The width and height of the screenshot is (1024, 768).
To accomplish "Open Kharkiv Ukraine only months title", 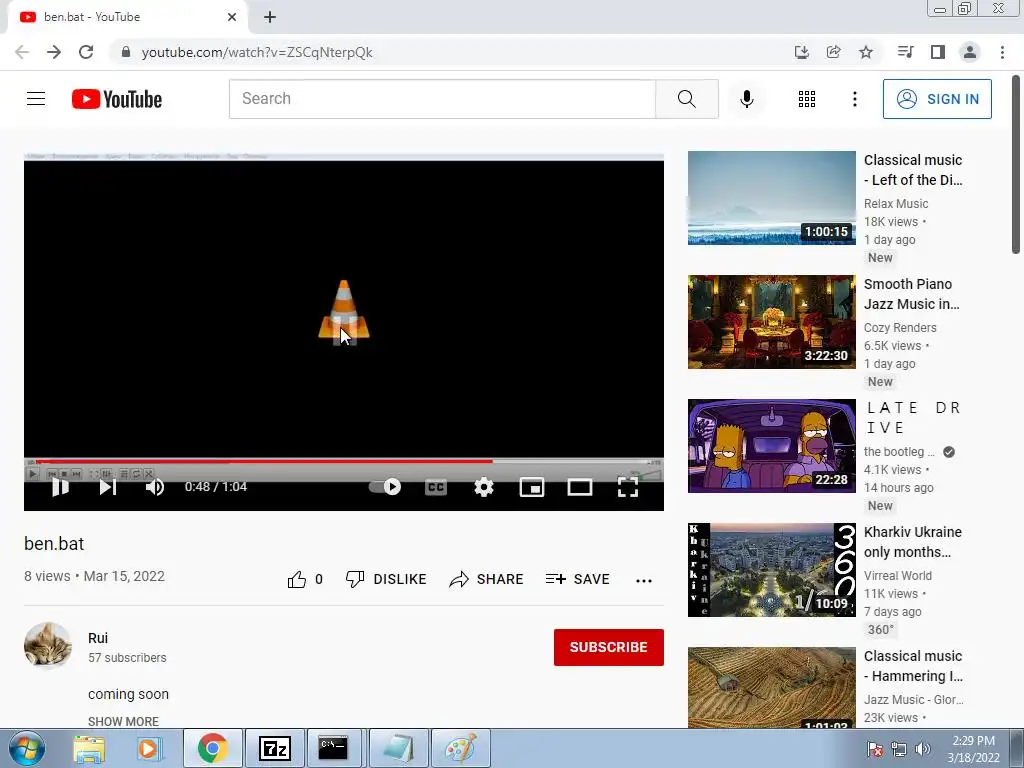I will tap(912, 542).
